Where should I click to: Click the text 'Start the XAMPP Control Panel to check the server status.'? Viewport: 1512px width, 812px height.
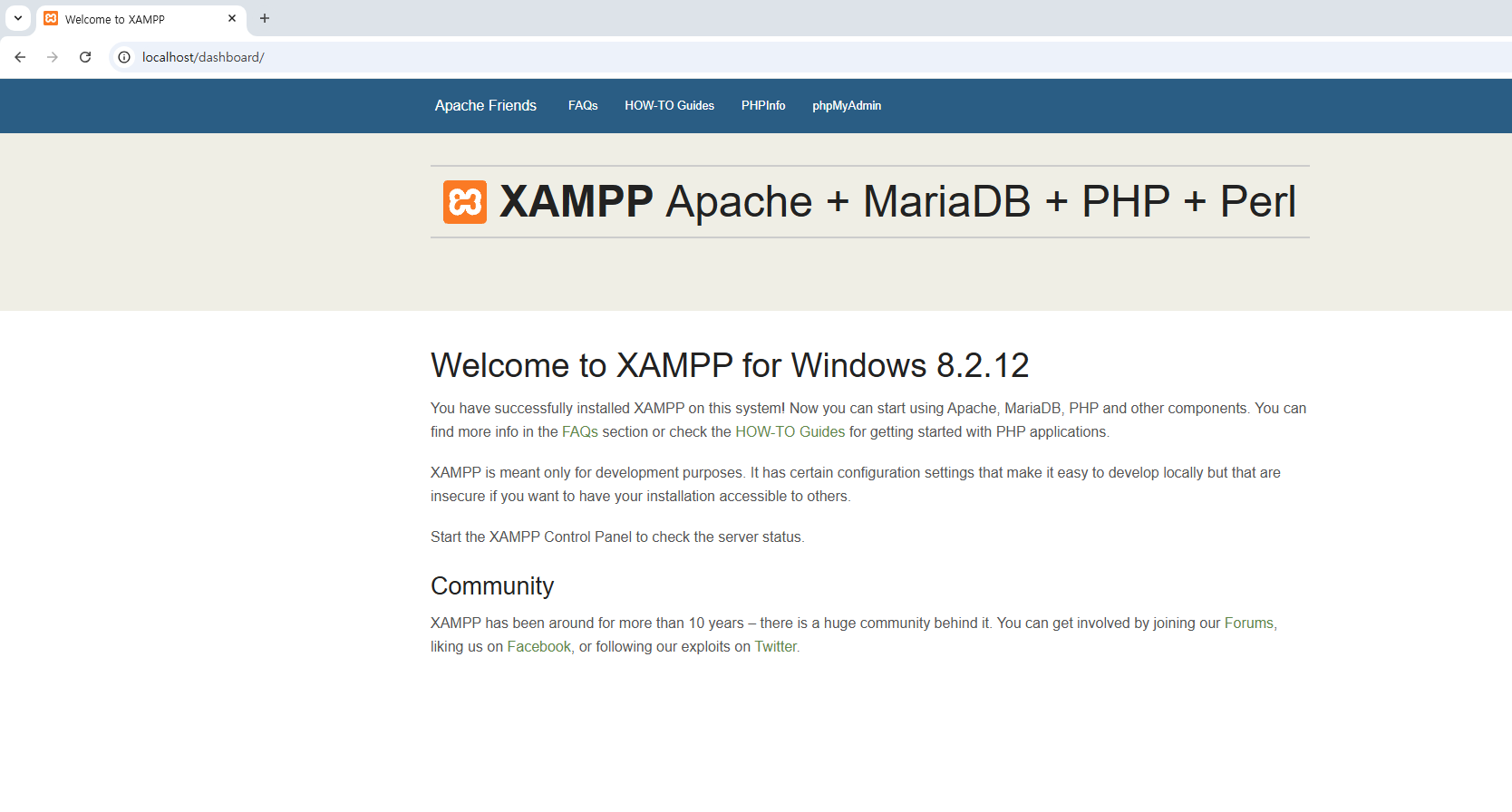coord(617,537)
